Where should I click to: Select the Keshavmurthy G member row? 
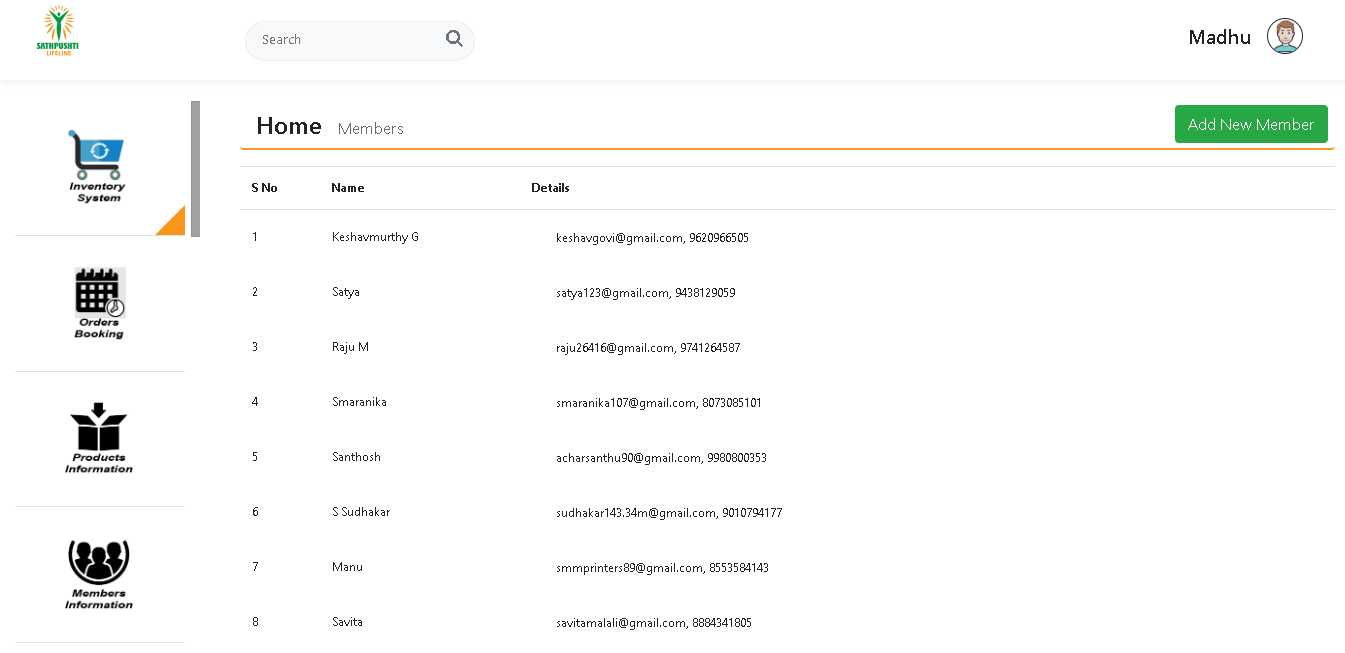(375, 237)
